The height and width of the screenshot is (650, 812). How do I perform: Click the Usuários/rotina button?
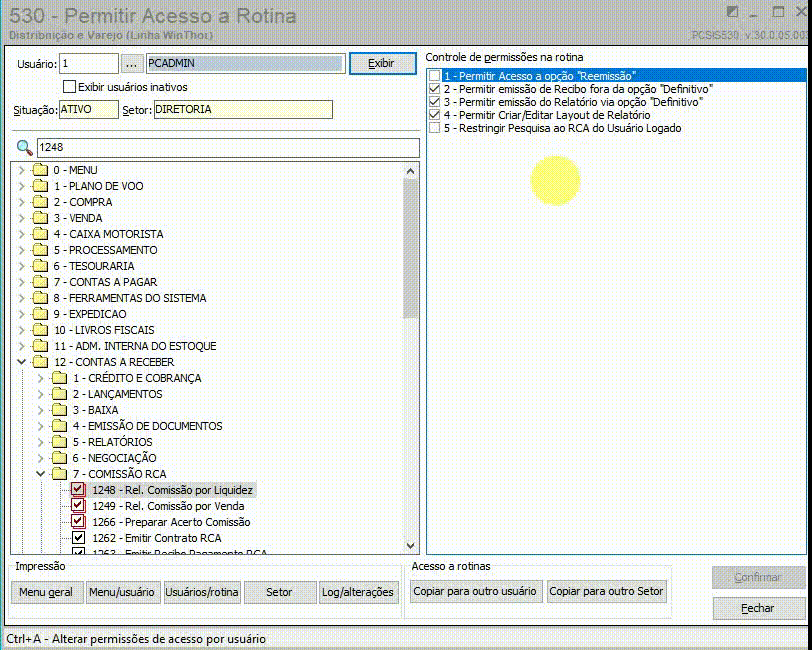click(202, 593)
